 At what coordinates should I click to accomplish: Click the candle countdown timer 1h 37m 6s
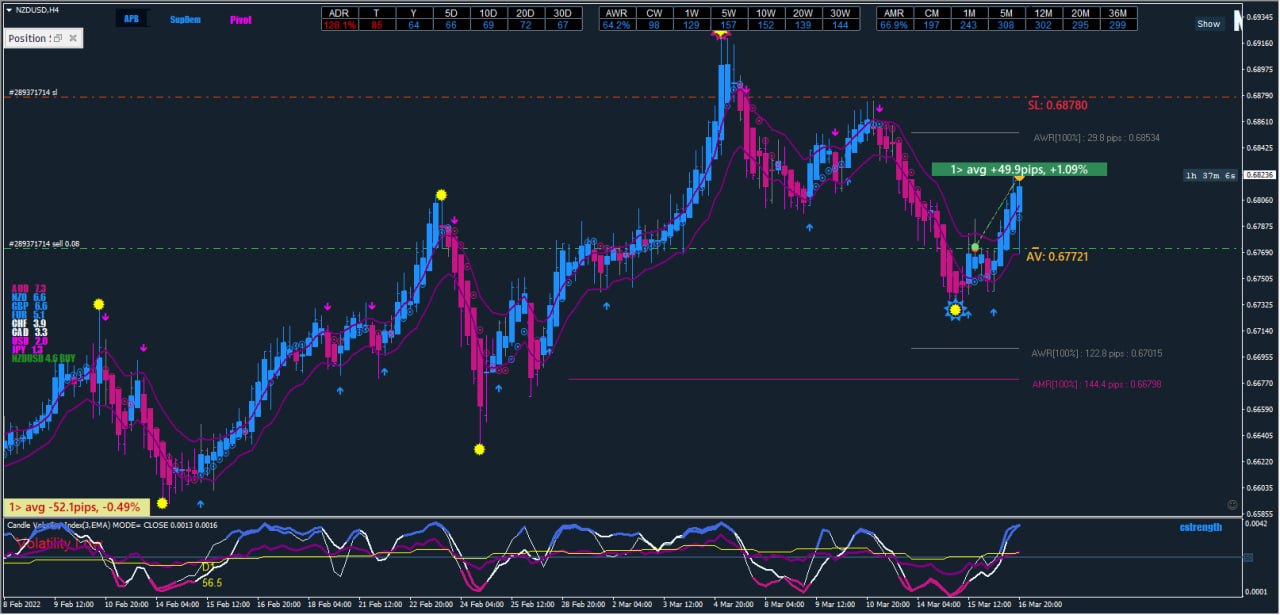point(1210,175)
